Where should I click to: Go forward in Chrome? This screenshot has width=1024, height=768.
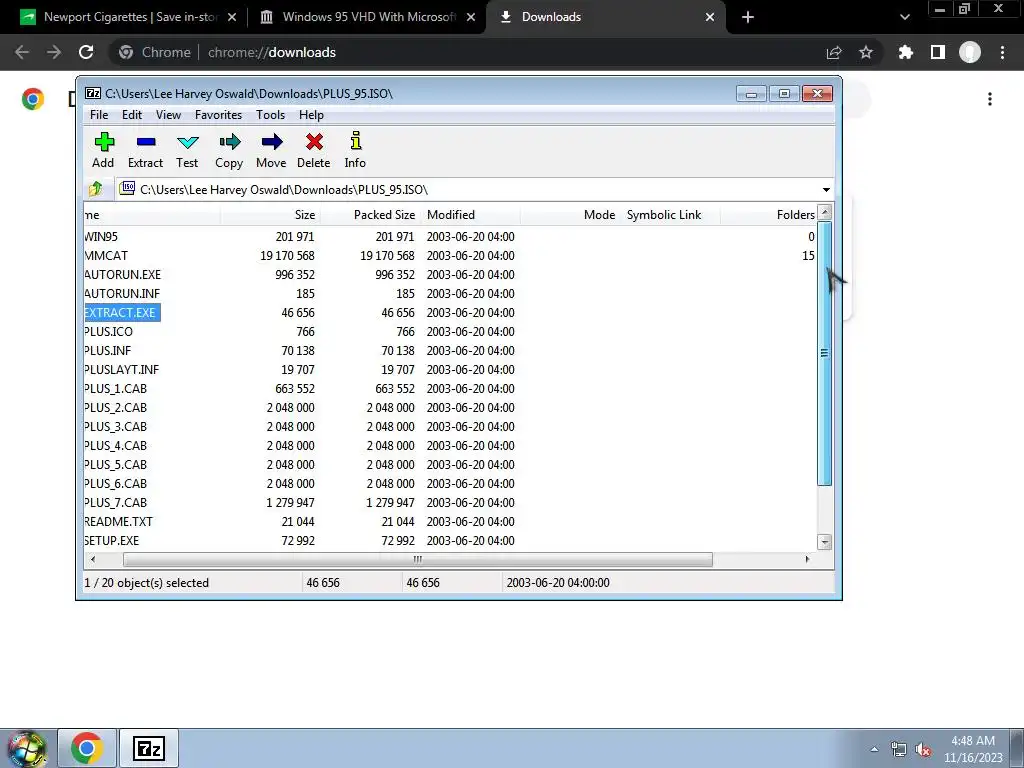coord(54,52)
